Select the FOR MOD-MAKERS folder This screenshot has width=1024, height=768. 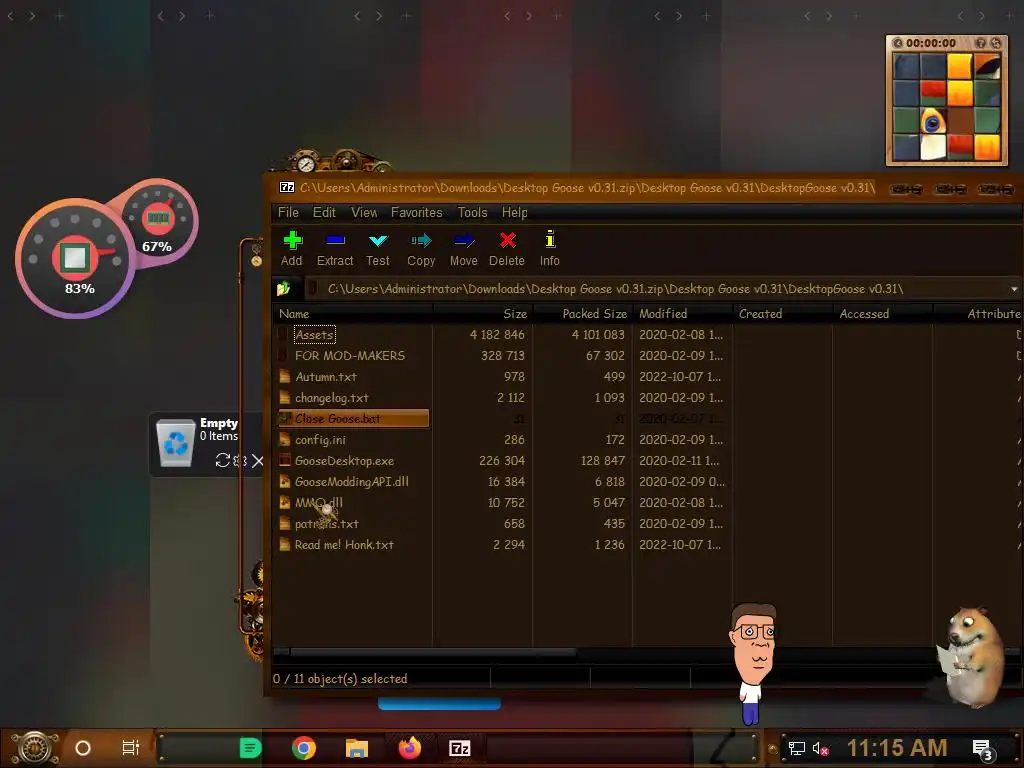(349, 356)
